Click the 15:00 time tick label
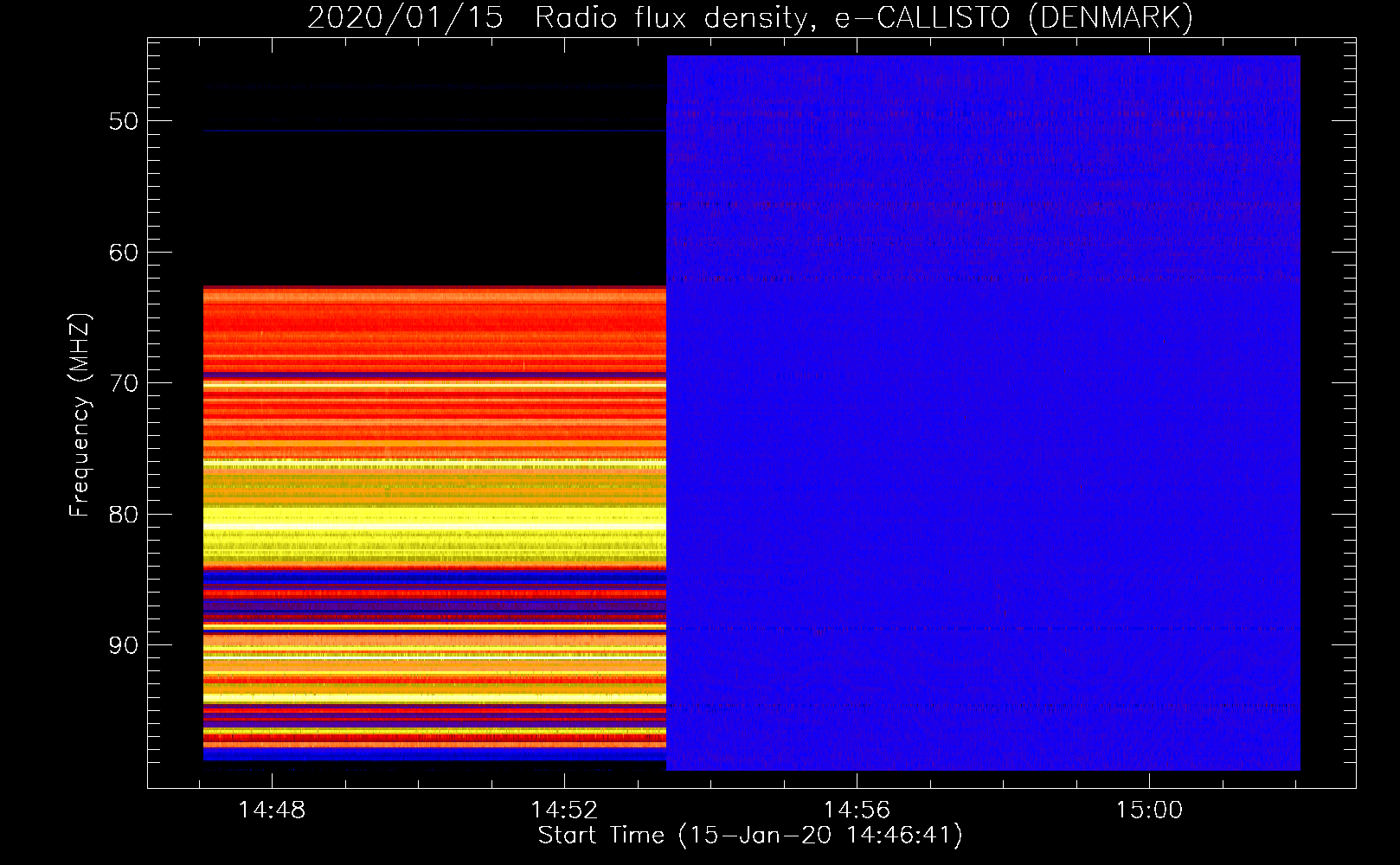This screenshot has height=865, width=1400. [x=1149, y=811]
